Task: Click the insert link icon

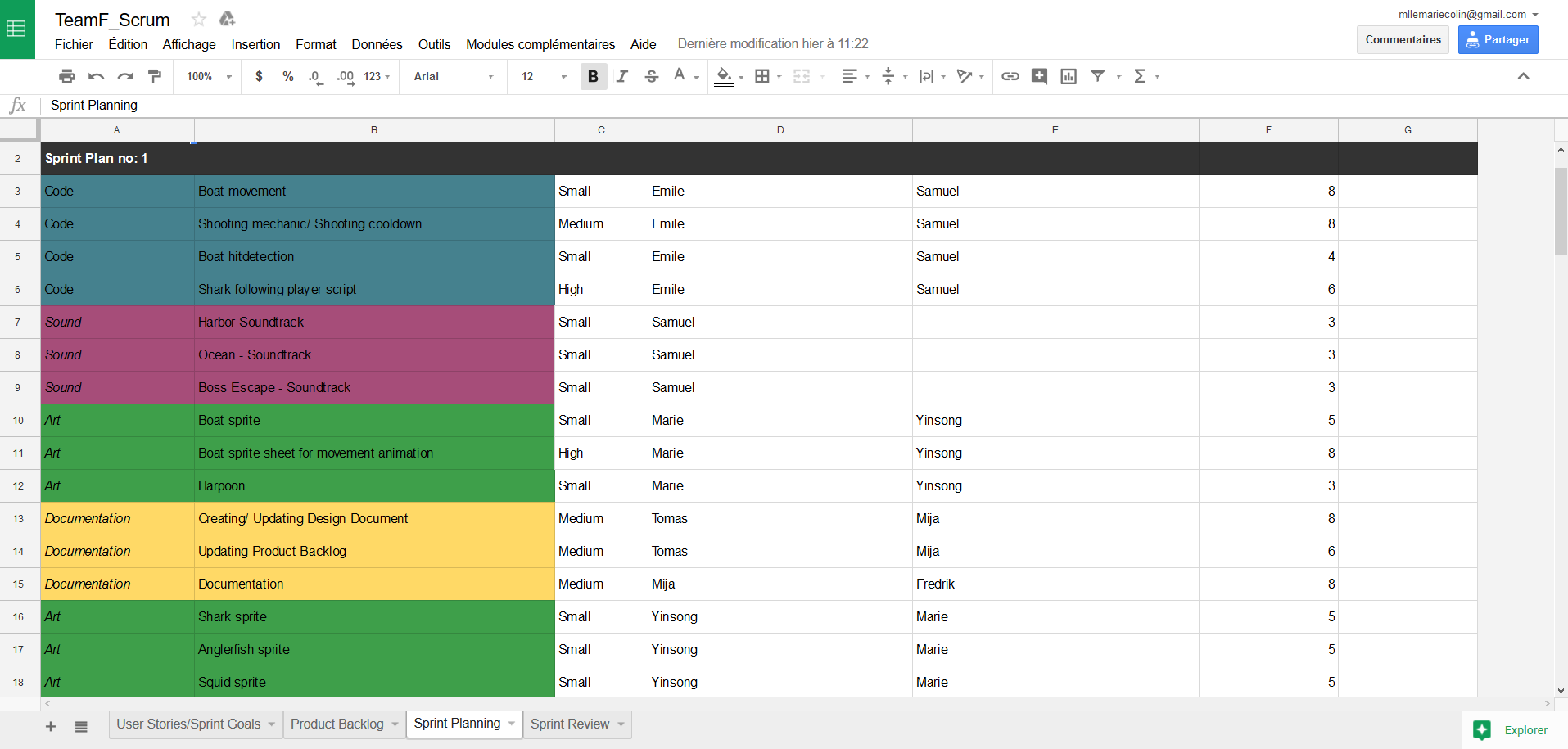Action: 1010,76
